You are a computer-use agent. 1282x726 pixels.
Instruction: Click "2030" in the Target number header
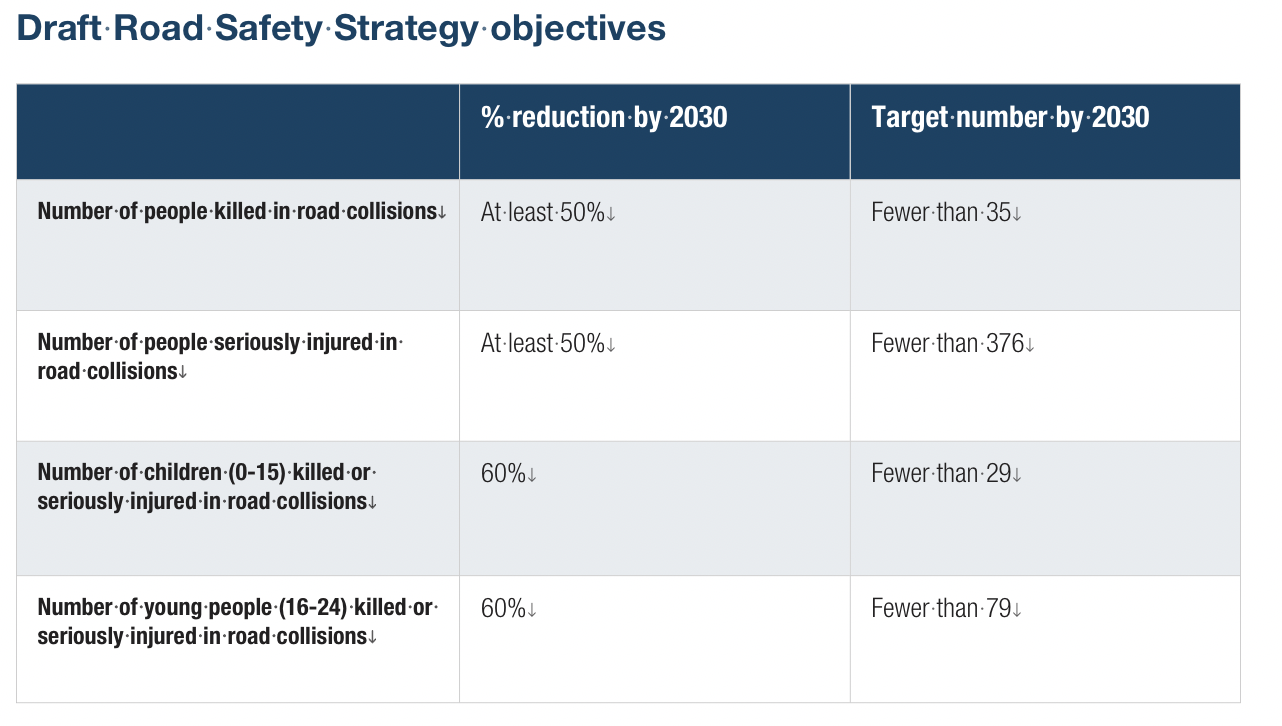pos(1120,118)
